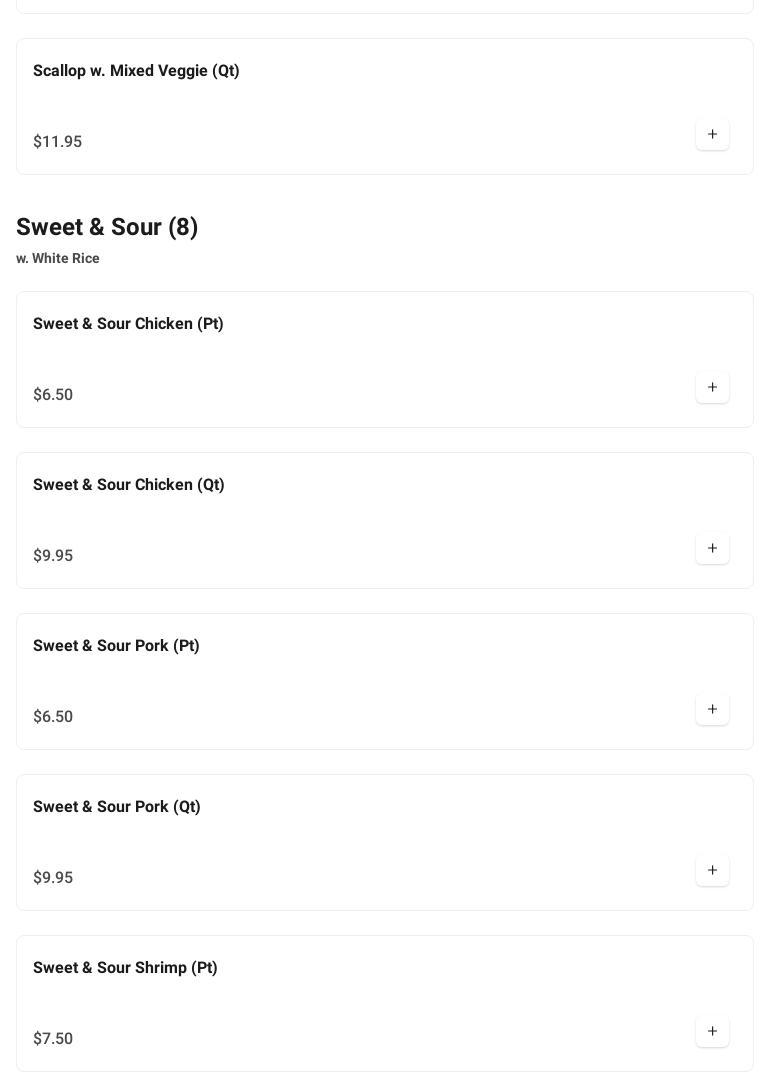Viewport: 770px width, 1083px height.
Task: Add Scallop w. Mixed Veggie (Qt) to cart
Action: 712,135
